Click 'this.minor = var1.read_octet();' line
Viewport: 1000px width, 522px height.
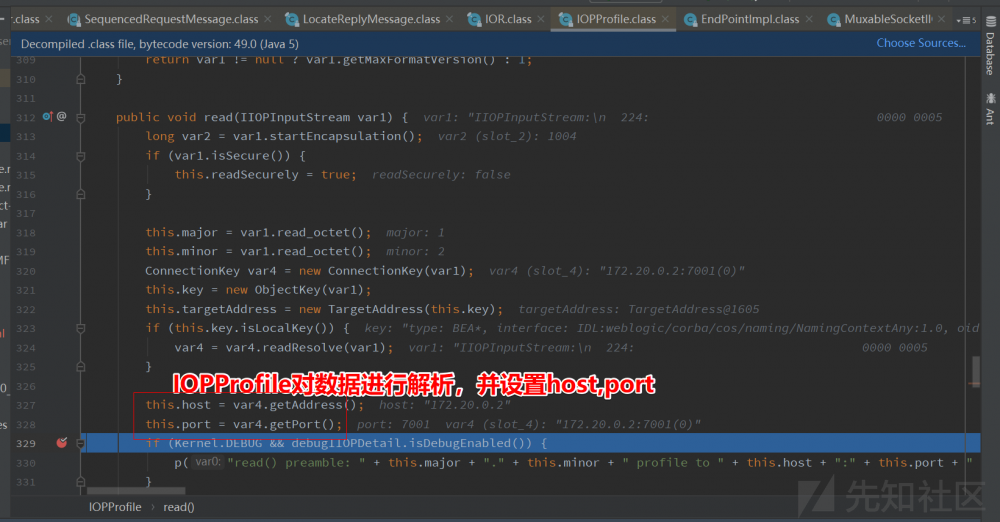(258, 251)
